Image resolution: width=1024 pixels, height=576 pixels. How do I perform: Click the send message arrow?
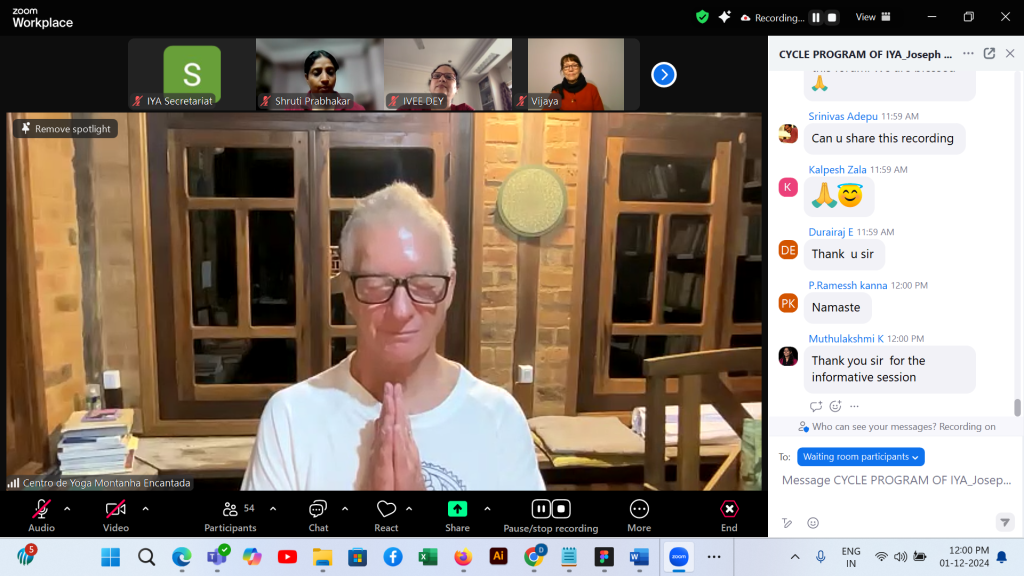point(1004,523)
